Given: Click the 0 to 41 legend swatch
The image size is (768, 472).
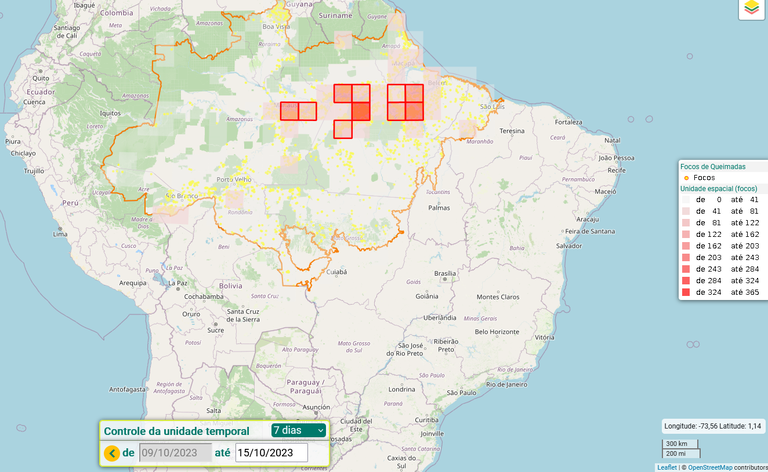Looking at the screenshot, I should 686,200.
